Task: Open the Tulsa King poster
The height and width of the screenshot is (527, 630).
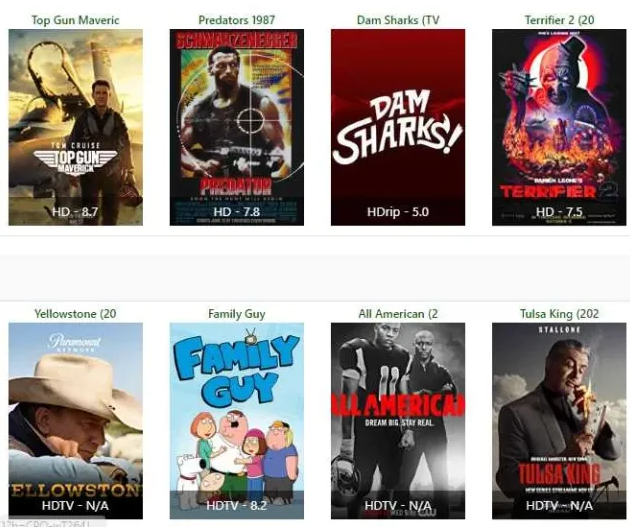Action: (x=559, y=421)
